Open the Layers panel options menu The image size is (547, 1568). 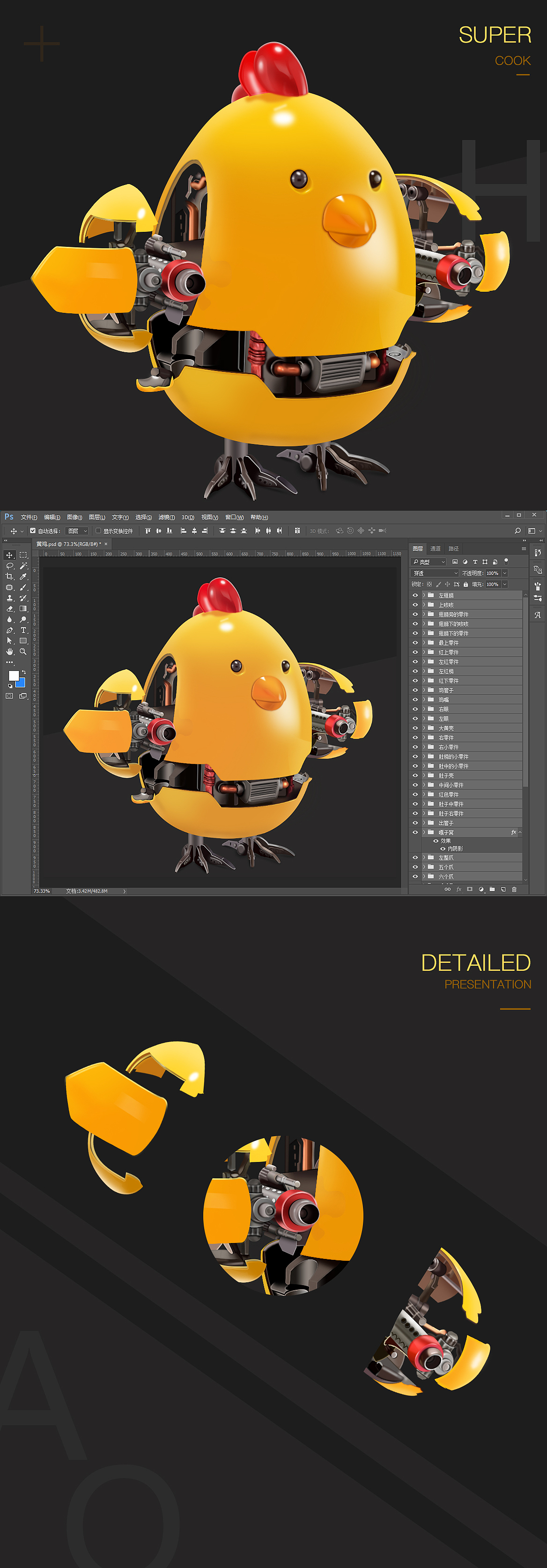(x=523, y=548)
